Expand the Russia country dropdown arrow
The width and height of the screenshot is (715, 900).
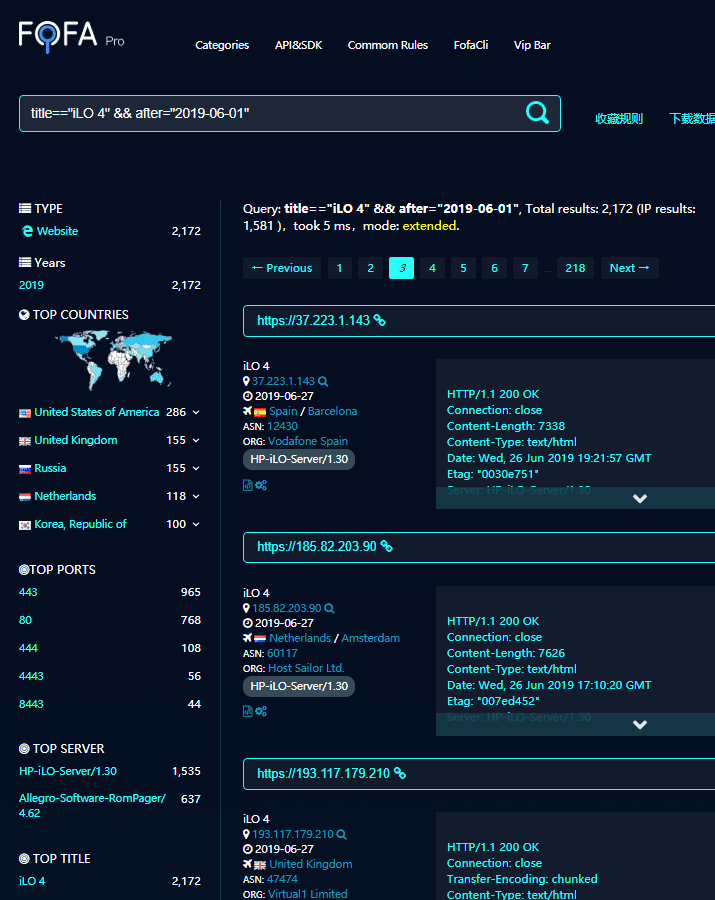tap(196, 468)
